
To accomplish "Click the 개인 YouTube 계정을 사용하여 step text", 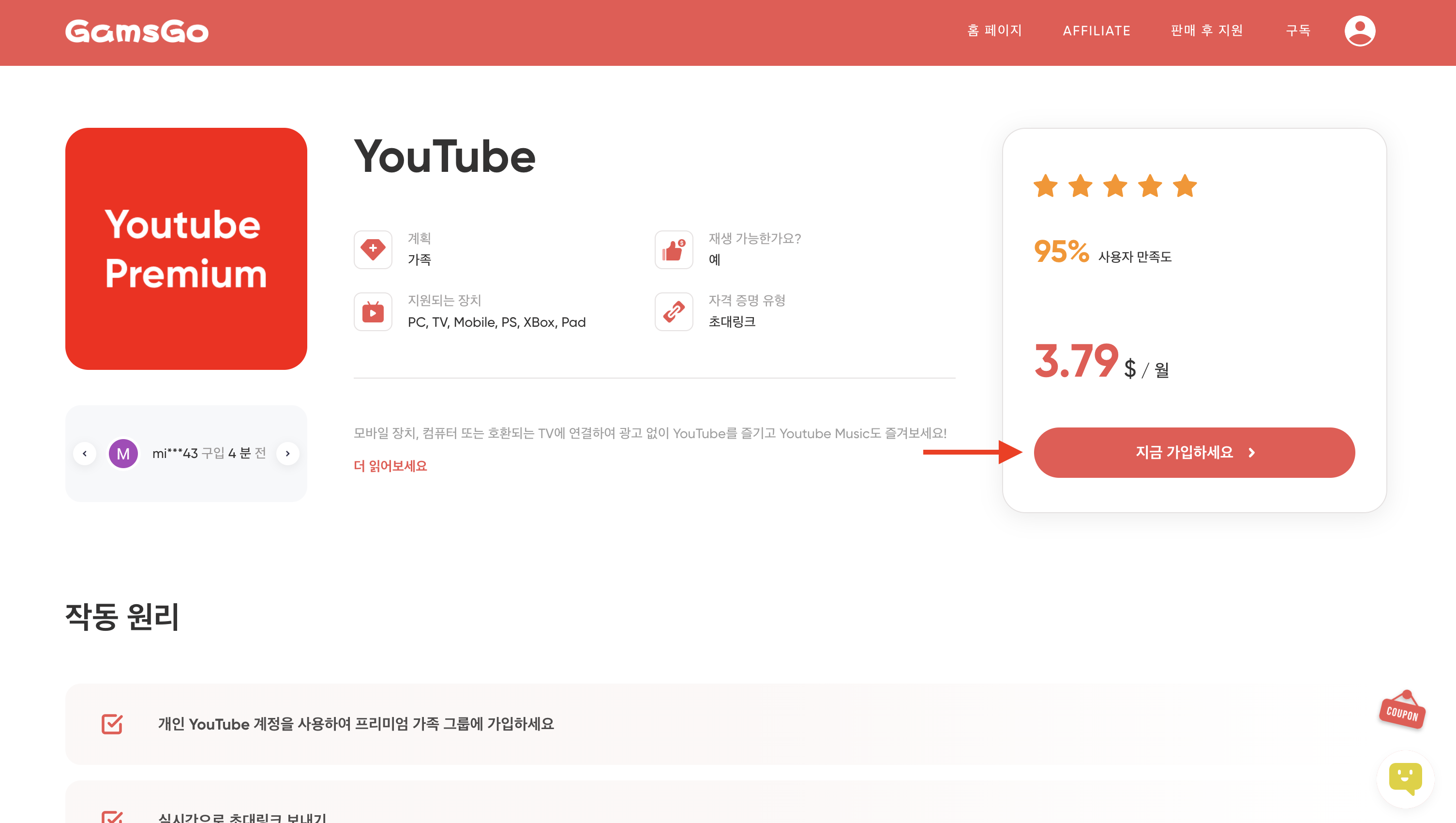I will click(x=356, y=724).
